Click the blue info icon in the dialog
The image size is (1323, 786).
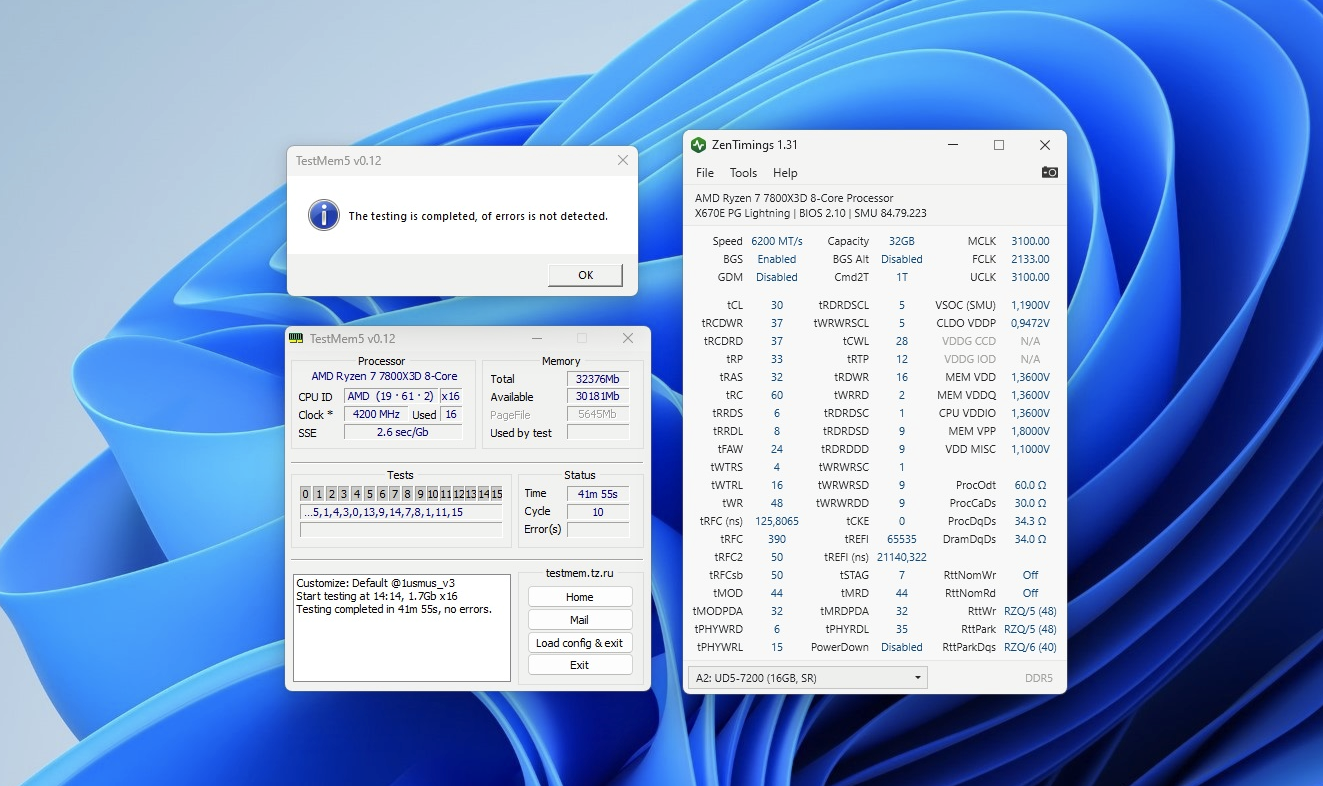tap(323, 215)
